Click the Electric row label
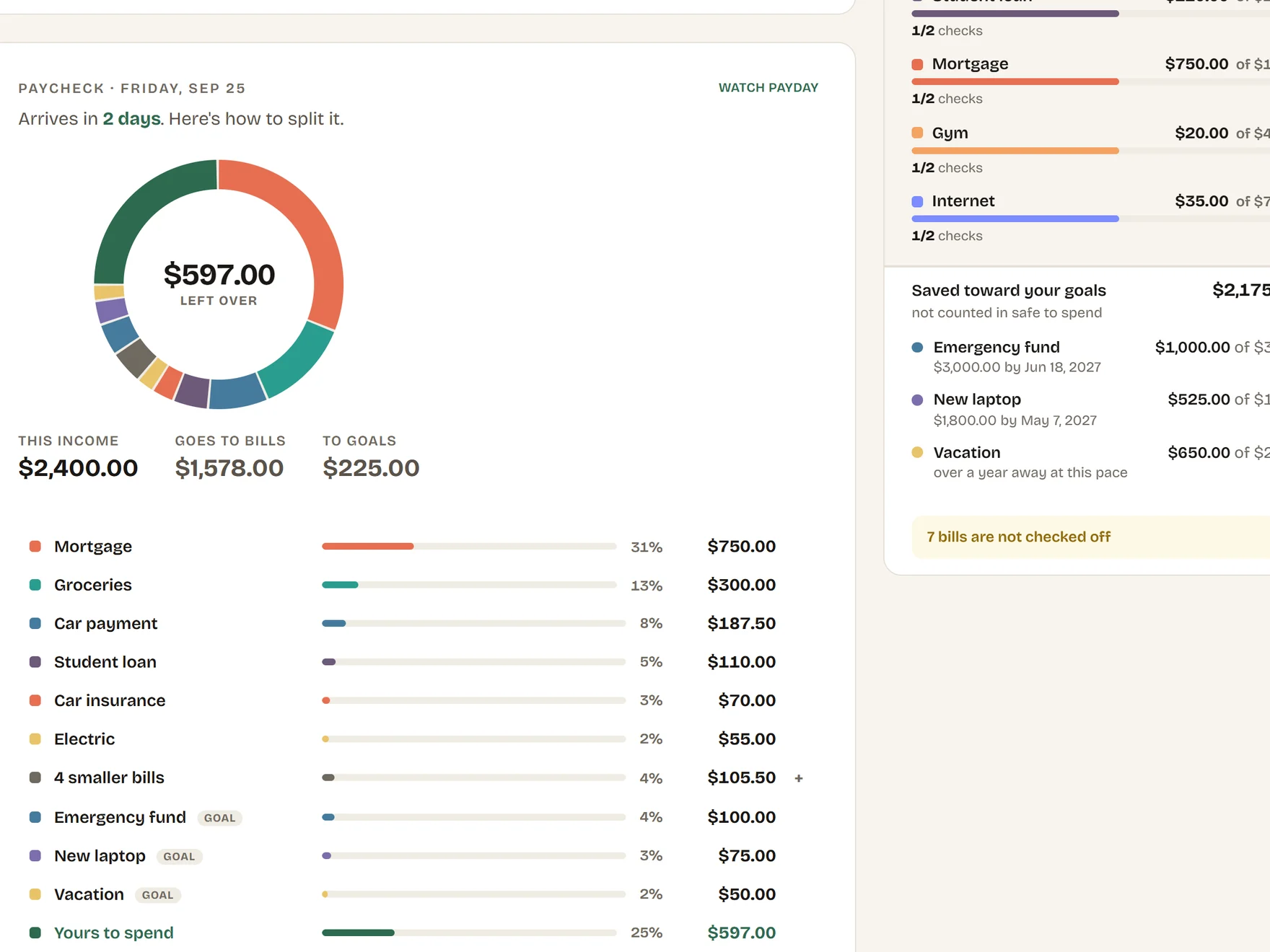 click(84, 739)
